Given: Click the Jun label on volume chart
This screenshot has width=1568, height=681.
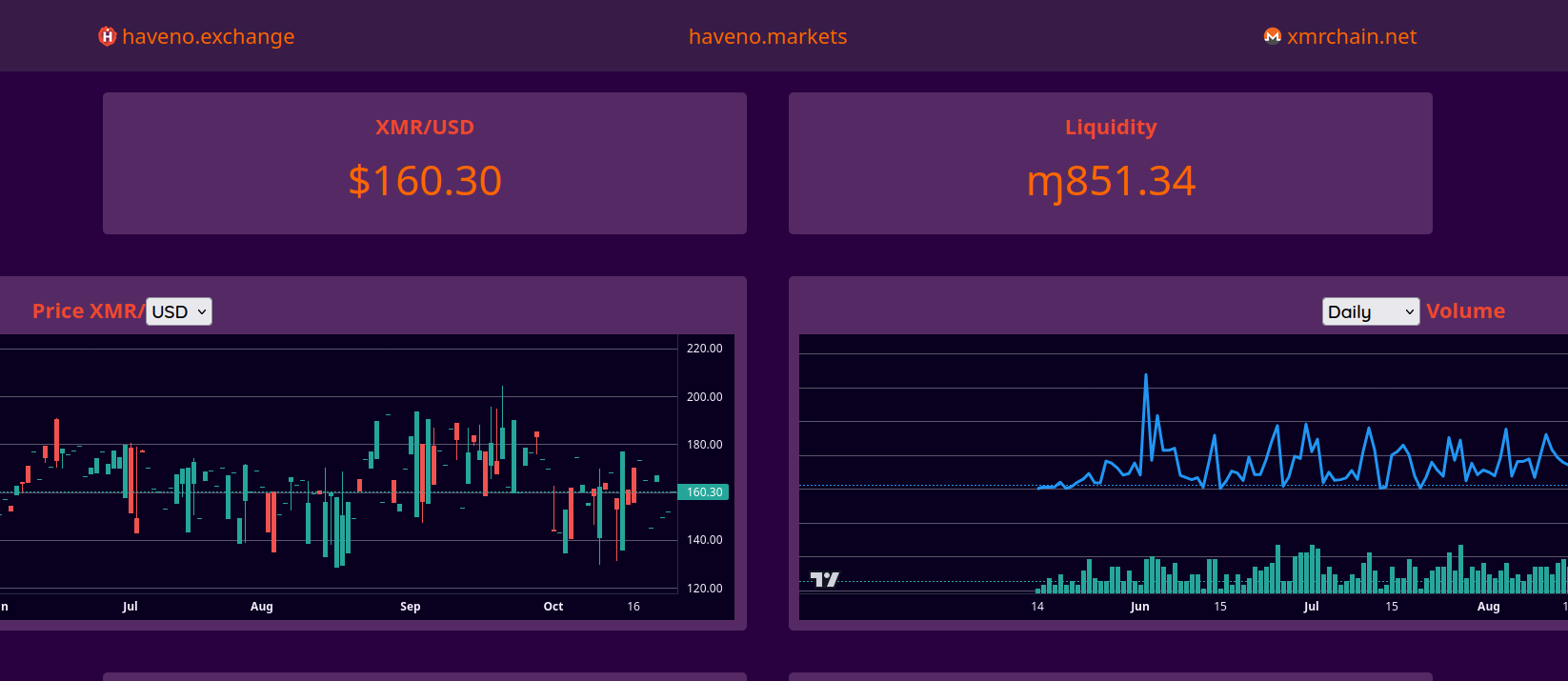Looking at the screenshot, I should click(1139, 607).
